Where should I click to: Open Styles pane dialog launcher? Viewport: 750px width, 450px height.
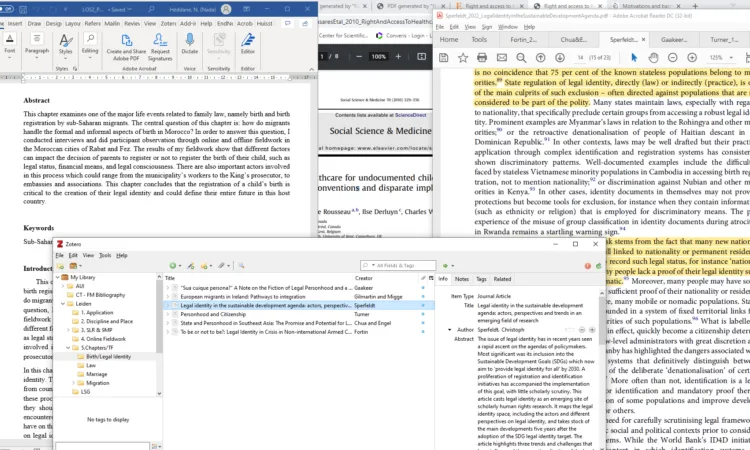coord(75,69)
